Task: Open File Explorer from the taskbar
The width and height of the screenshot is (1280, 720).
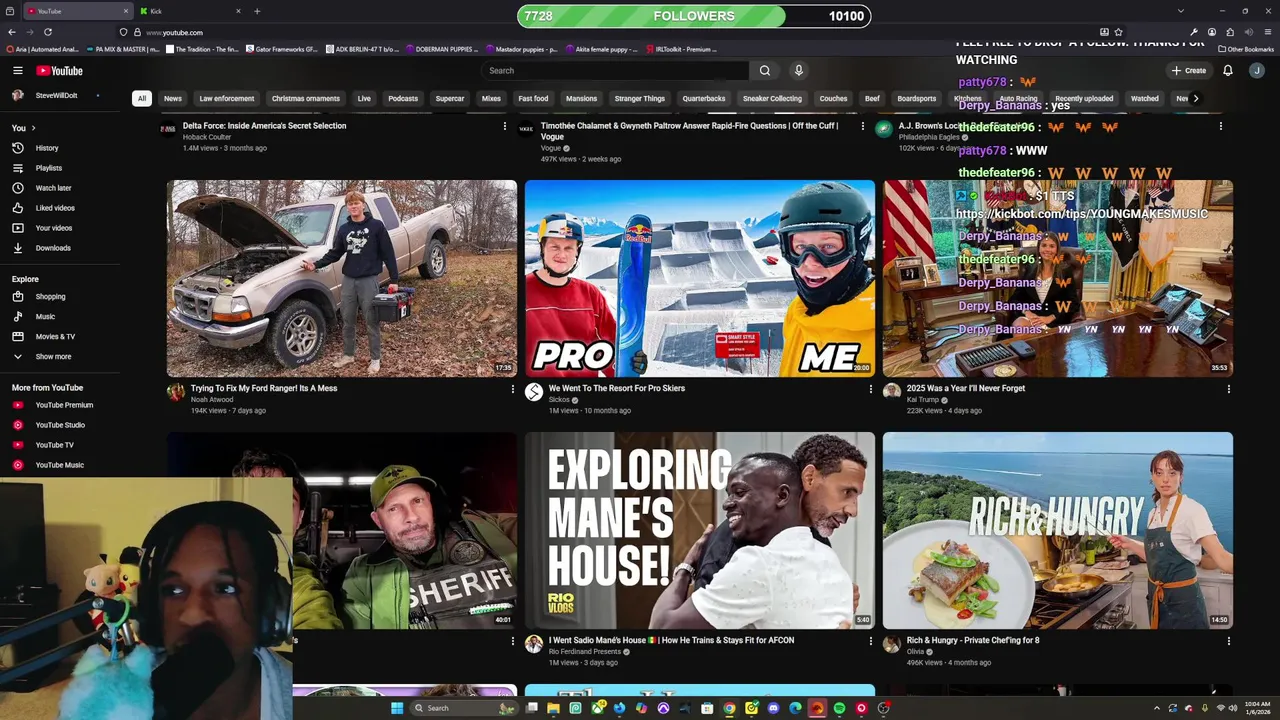Action: tap(553, 708)
